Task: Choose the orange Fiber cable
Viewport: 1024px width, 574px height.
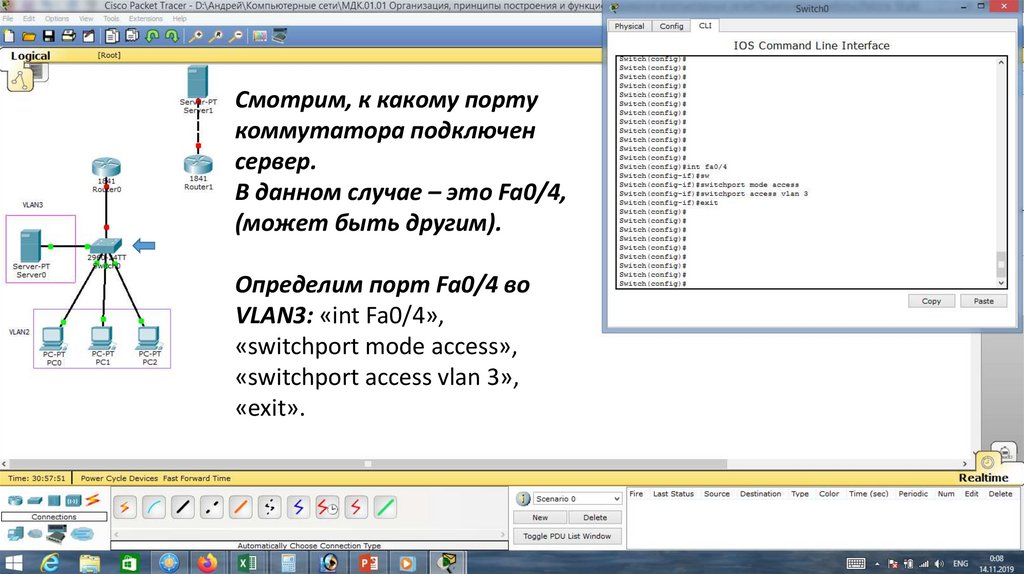Action: (x=240, y=507)
